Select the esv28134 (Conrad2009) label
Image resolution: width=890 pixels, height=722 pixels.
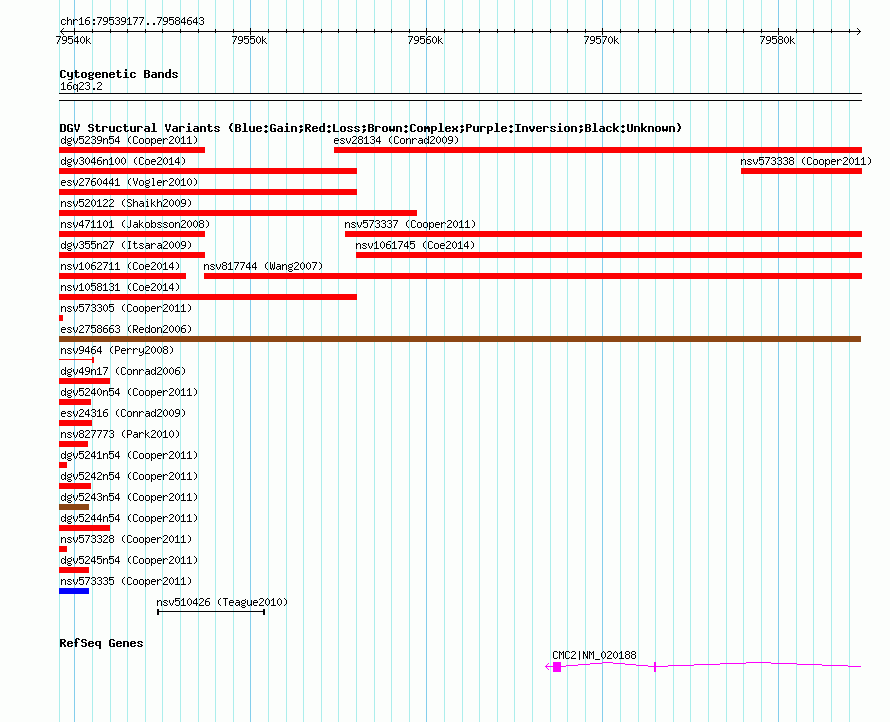point(396,140)
